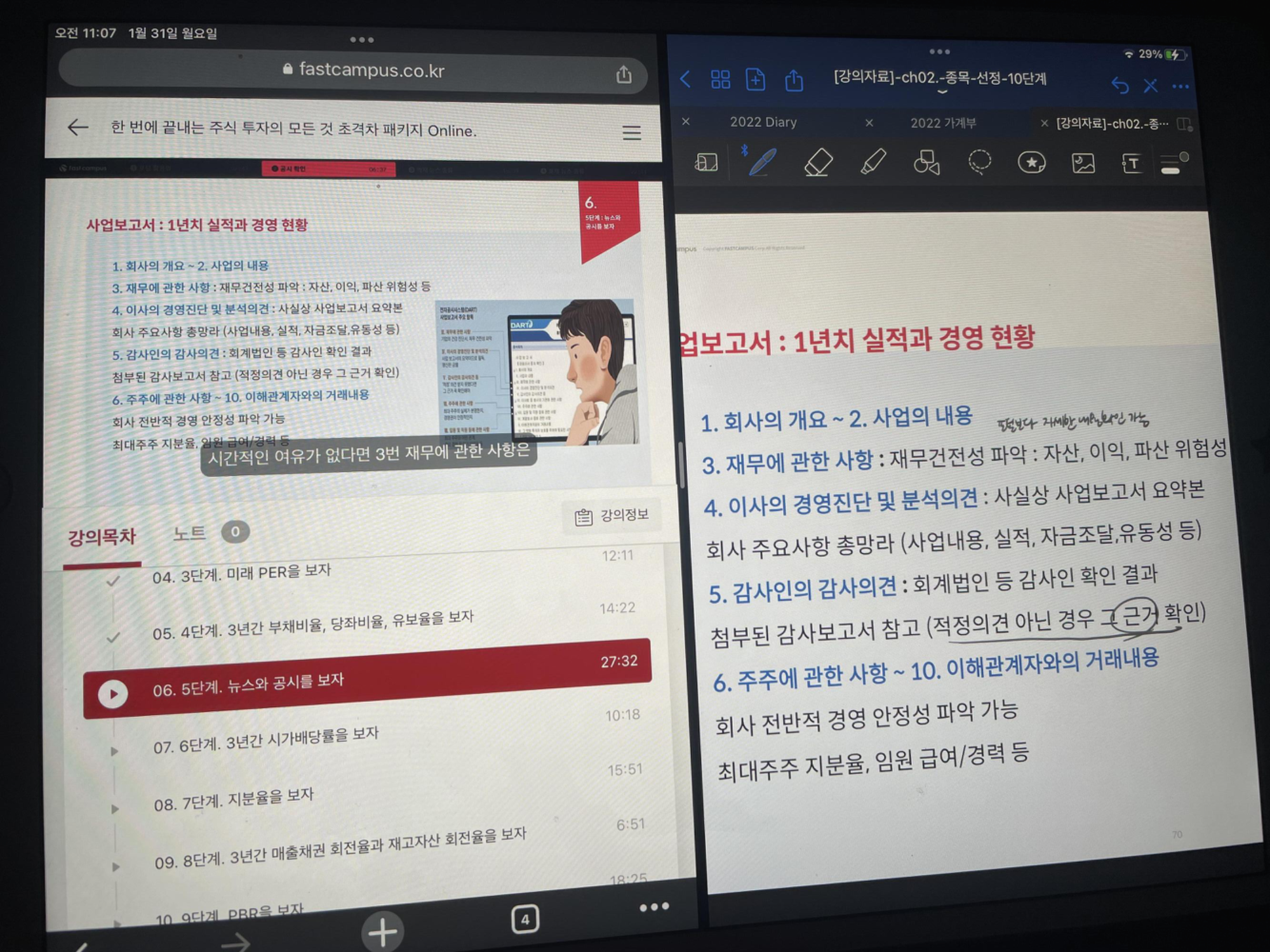
Task: Toggle split view tab icon
Action: point(1184,124)
